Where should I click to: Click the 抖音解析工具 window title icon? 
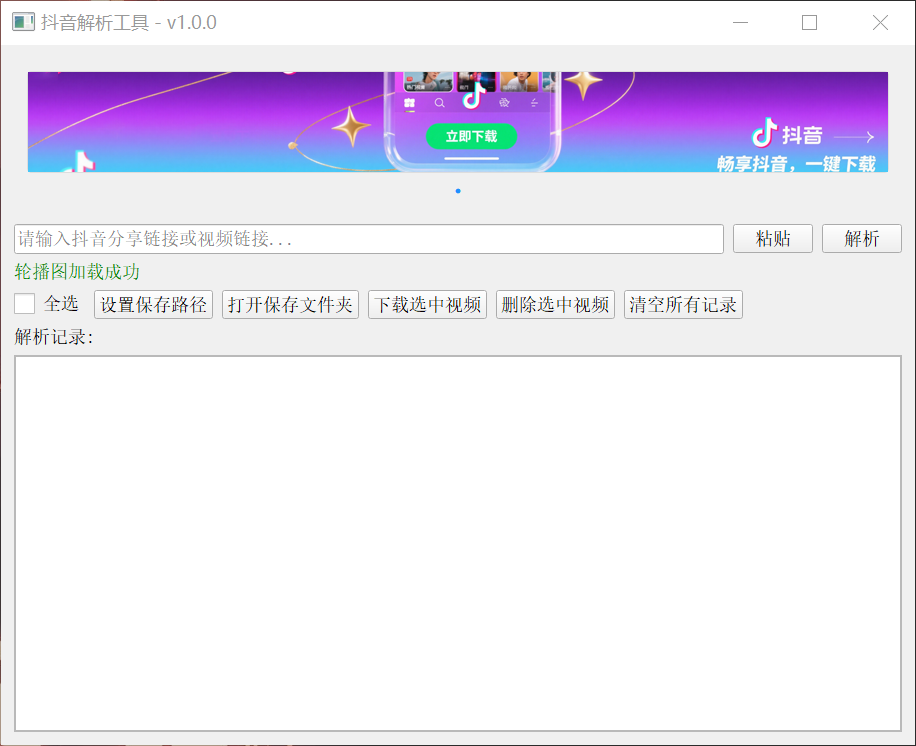23,22
